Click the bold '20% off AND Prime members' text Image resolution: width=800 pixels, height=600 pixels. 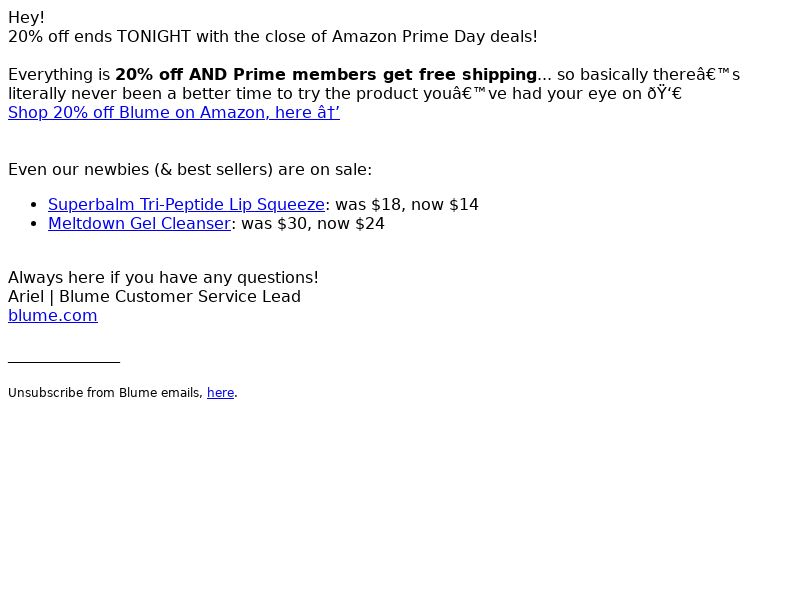point(246,74)
